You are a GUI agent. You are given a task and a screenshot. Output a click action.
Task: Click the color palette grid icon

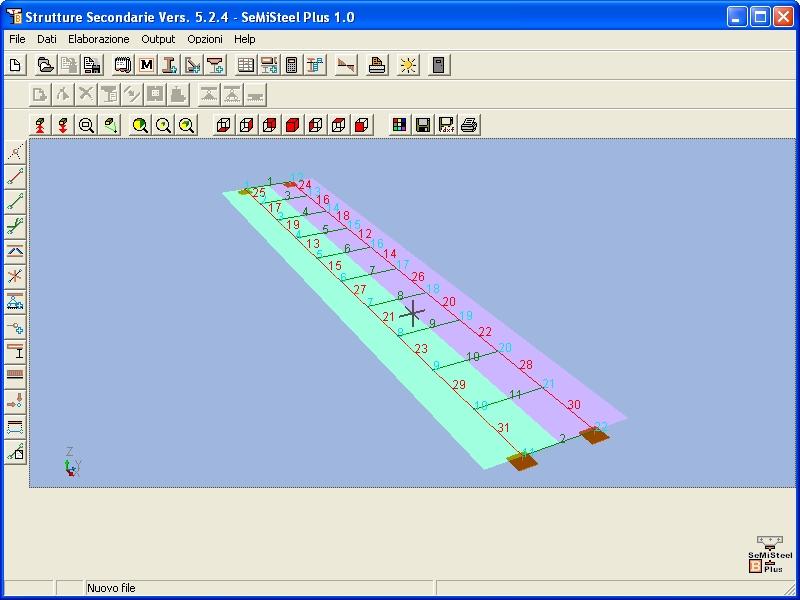400,125
